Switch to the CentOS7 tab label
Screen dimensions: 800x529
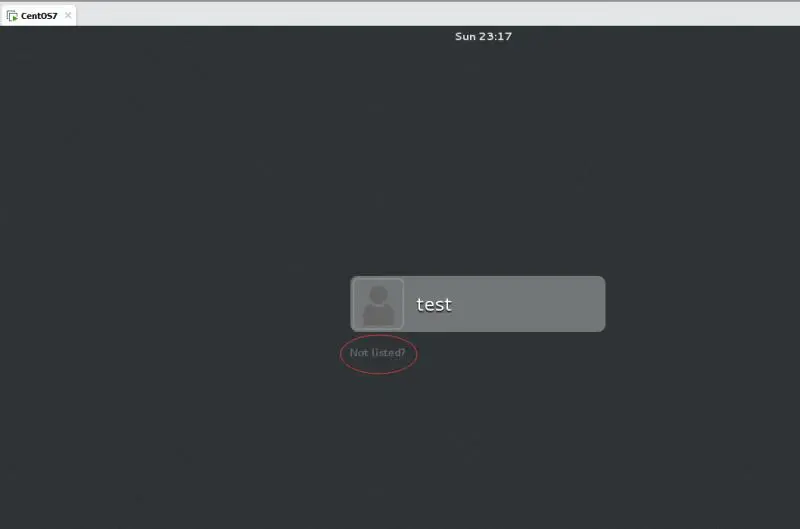(x=39, y=16)
